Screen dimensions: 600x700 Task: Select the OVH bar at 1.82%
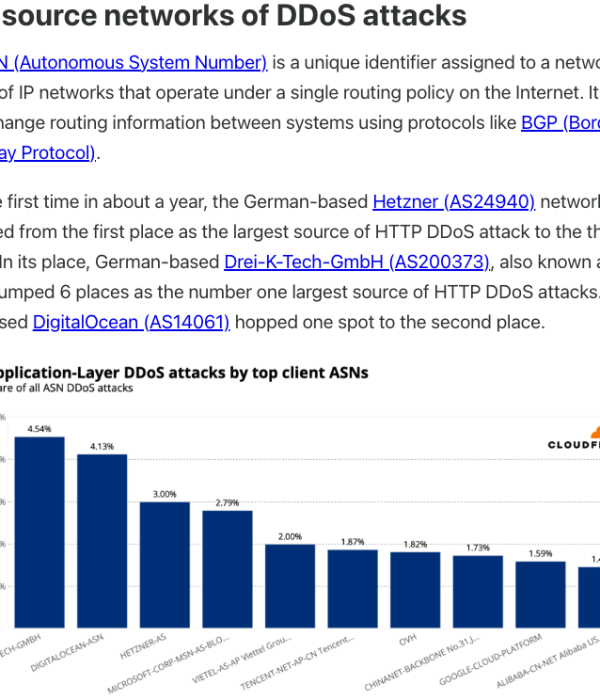(x=415, y=589)
